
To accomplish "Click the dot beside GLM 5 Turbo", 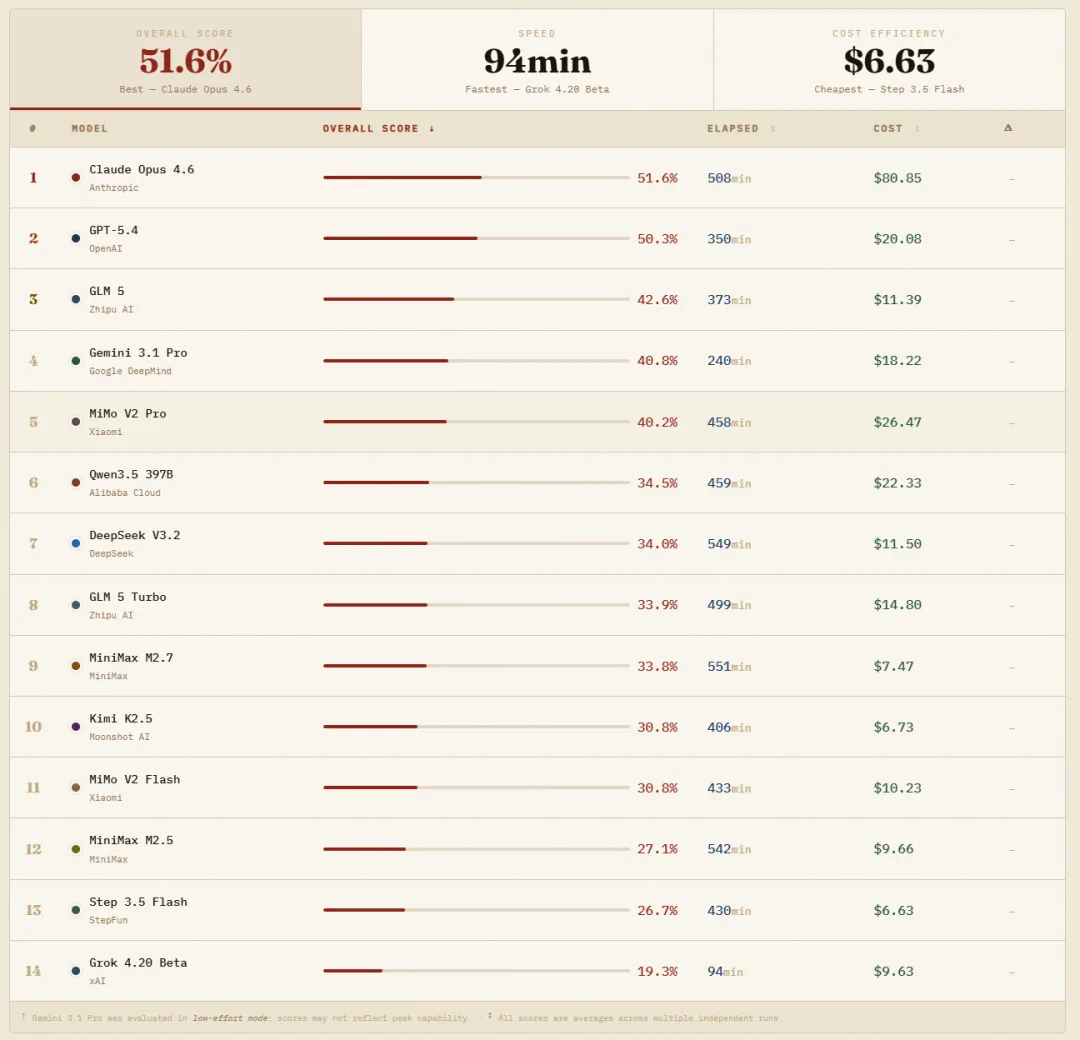I will (x=76, y=605).
